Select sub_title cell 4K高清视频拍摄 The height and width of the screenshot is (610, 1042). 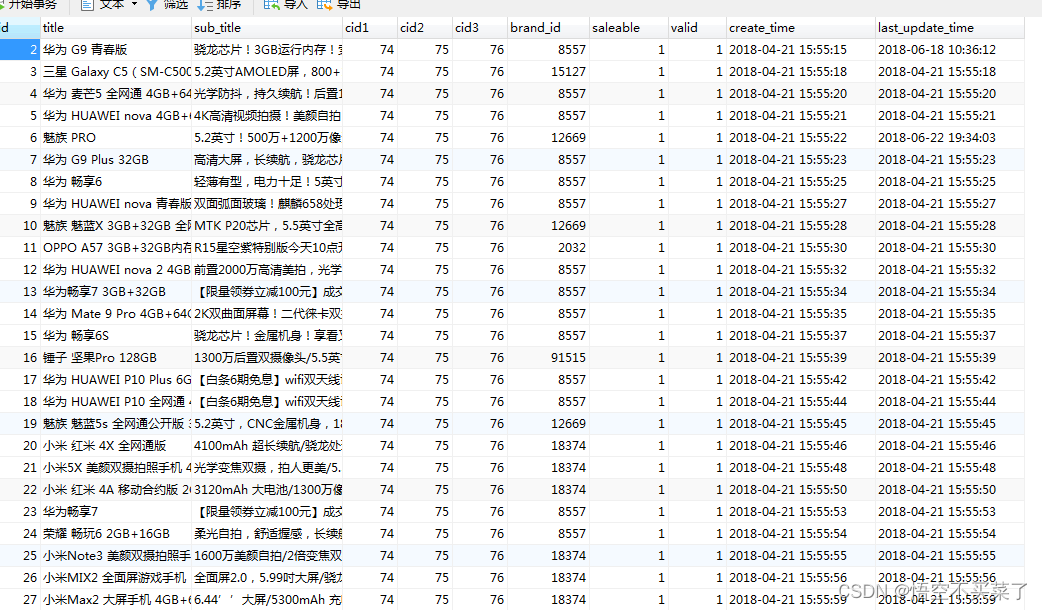(x=267, y=116)
